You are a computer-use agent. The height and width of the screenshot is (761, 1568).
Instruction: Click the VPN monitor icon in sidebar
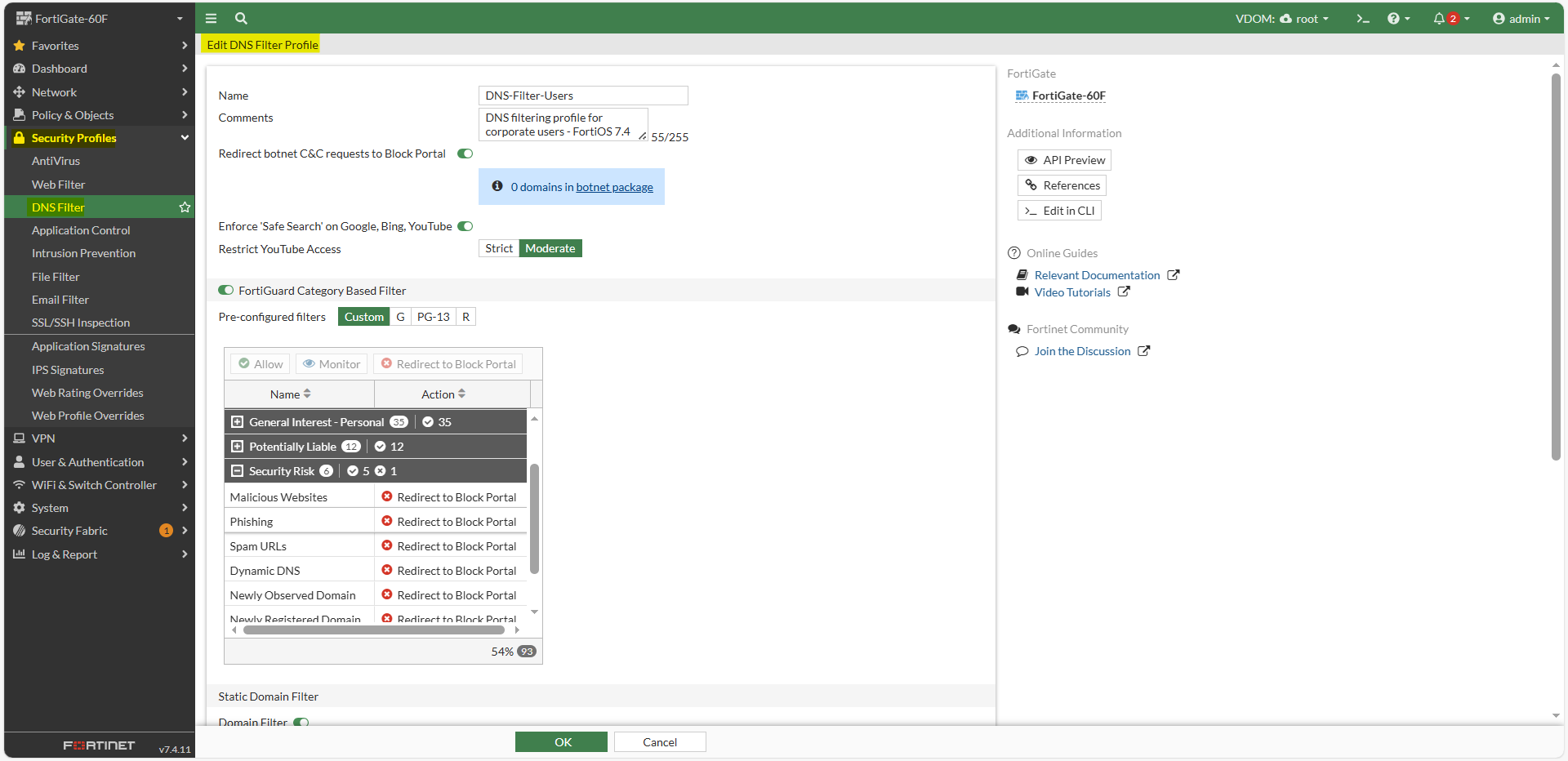(20, 438)
